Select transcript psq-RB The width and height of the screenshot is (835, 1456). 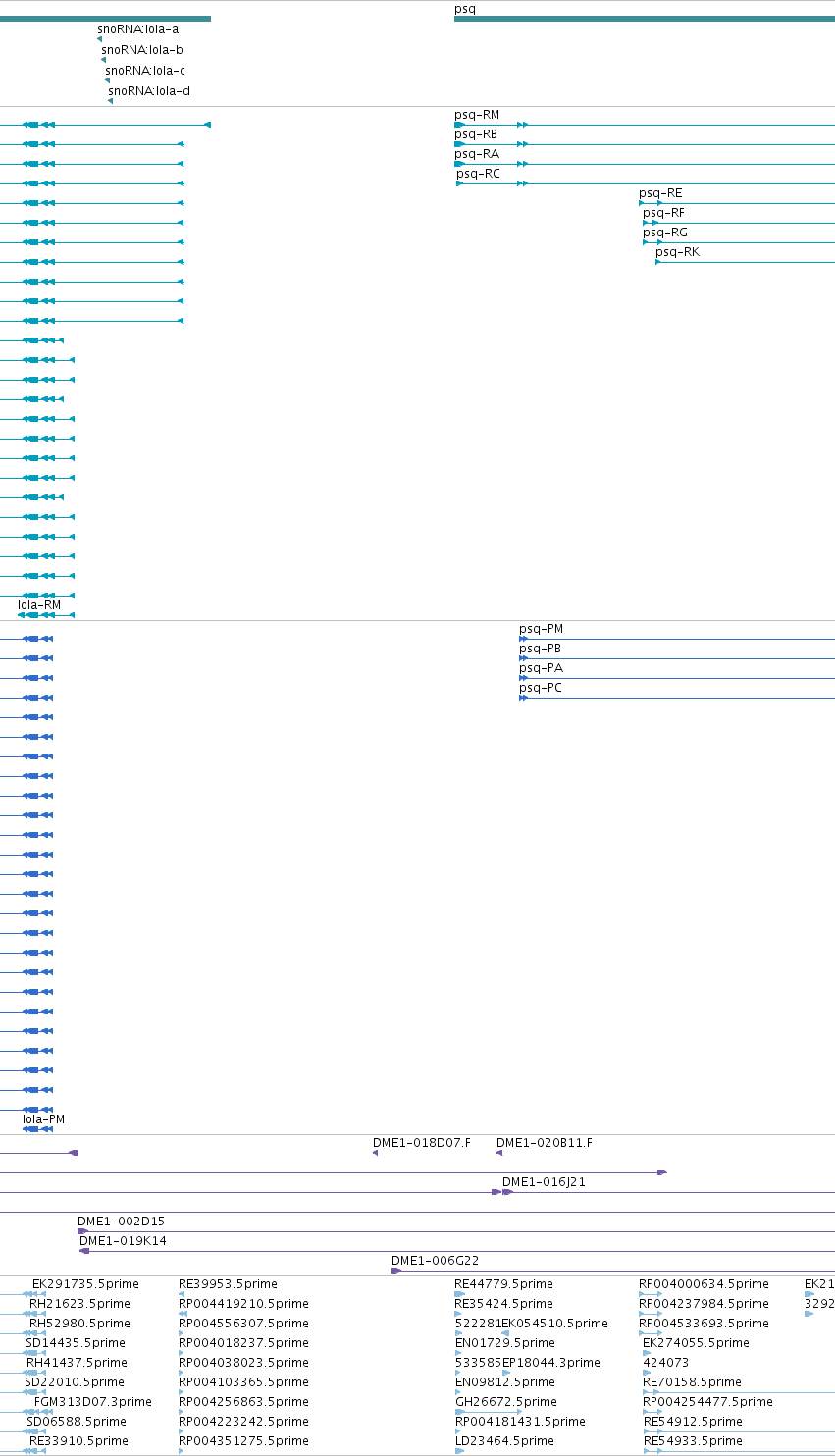tap(476, 134)
